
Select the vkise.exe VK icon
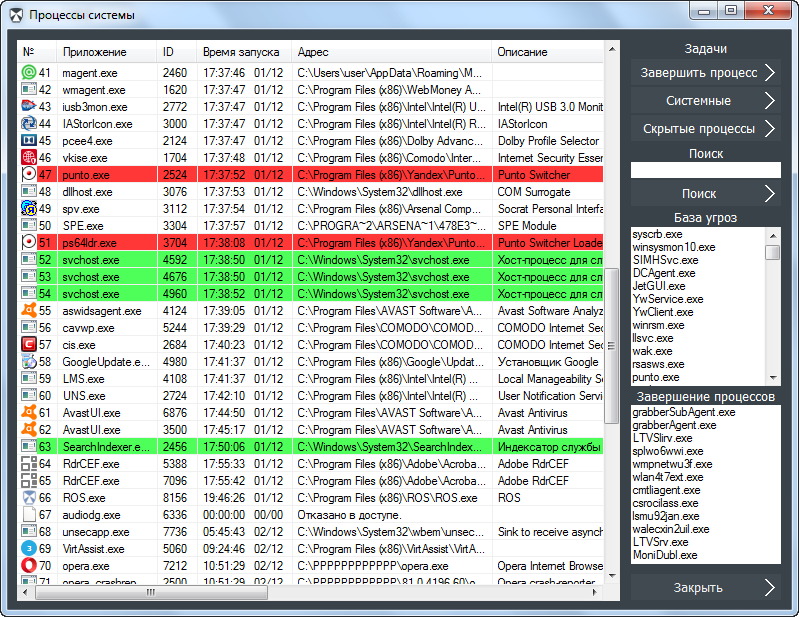tap(29, 158)
